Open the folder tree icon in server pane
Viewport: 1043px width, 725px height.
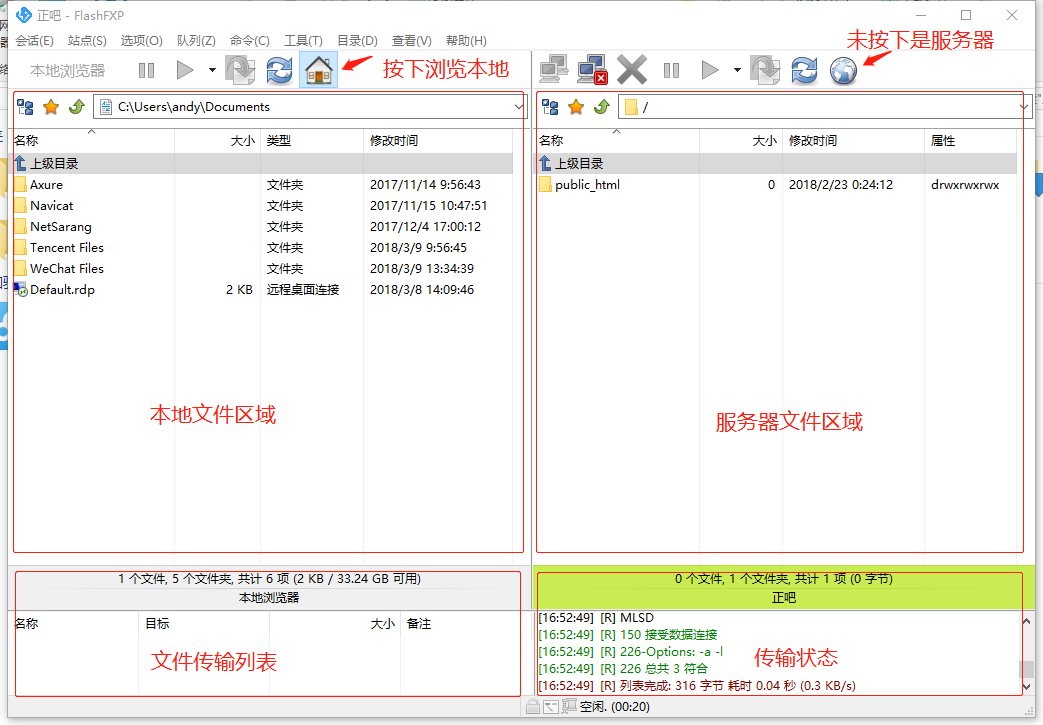tap(549, 107)
